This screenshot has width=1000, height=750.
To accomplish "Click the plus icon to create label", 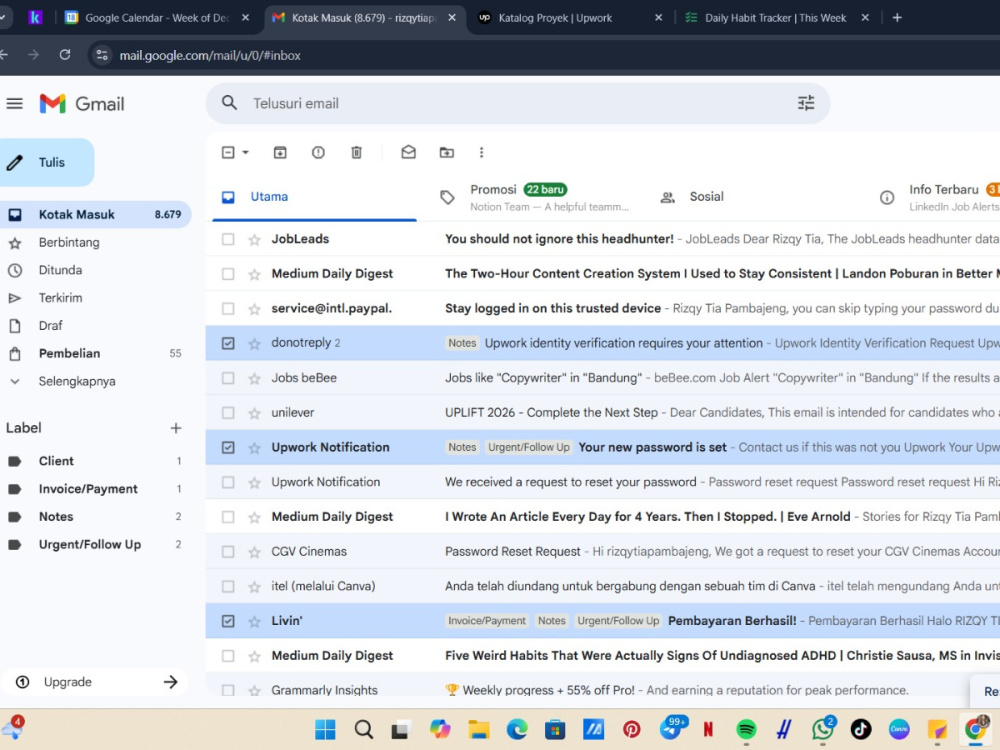I will click(x=176, y=428).
